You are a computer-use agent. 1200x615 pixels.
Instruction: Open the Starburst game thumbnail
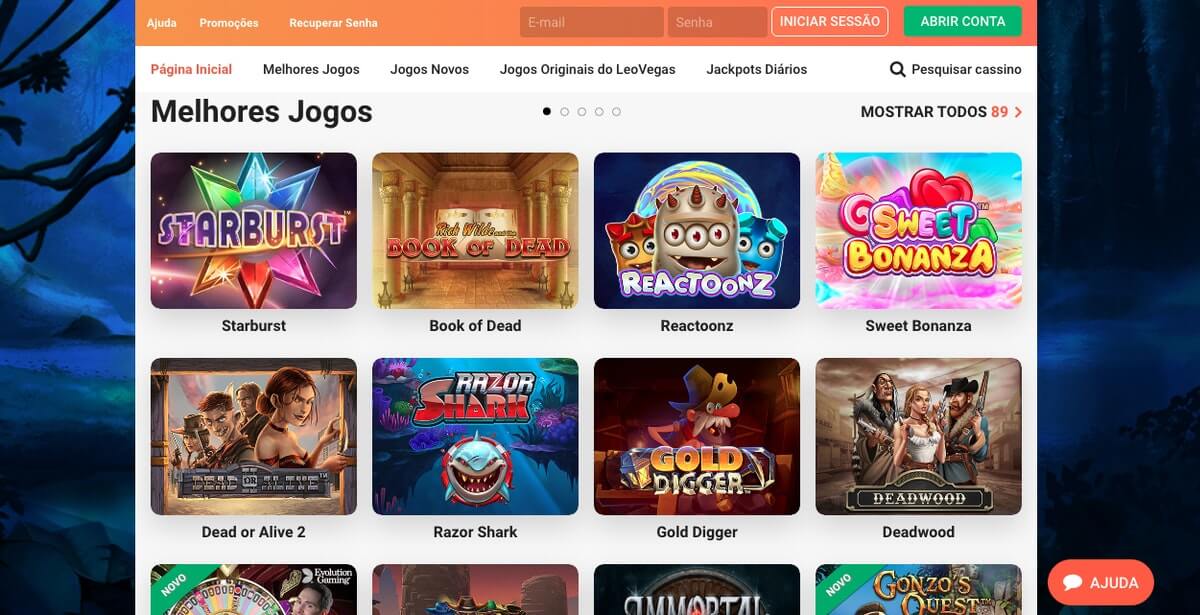(253, 230)
